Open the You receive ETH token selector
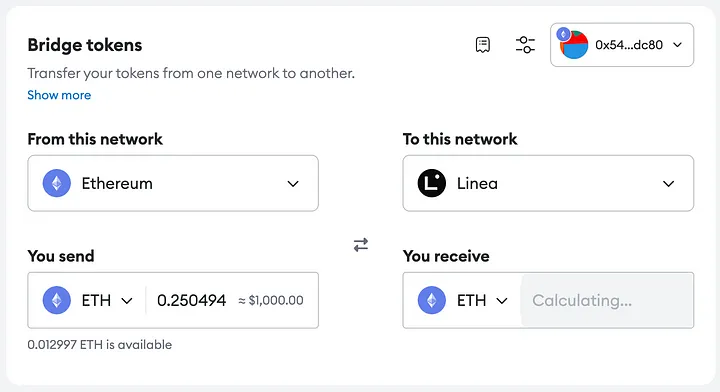Screen dimensions: 720x392 [463, 300]
